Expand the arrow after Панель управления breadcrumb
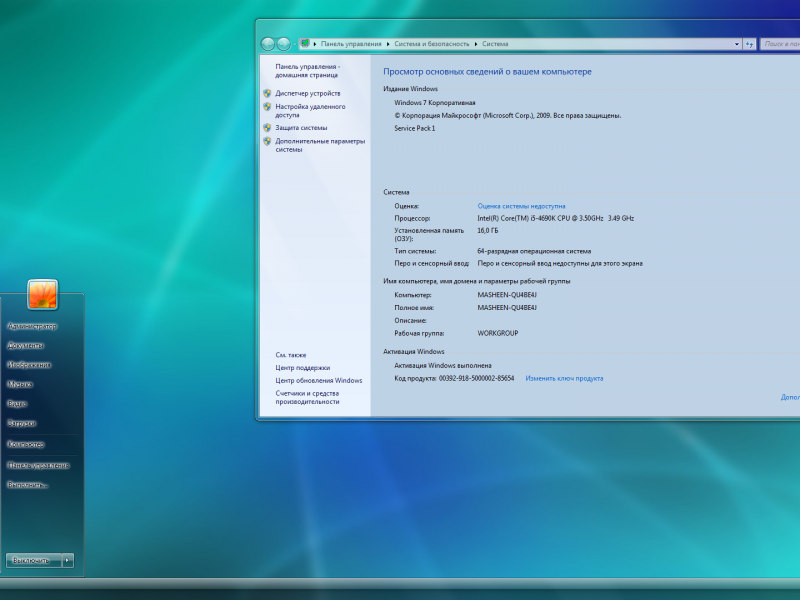 388,44
